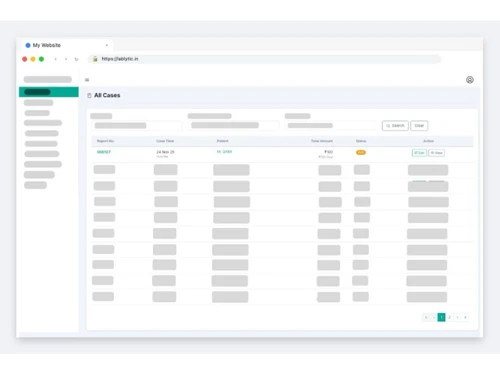Reload the page with refresh icon
Viewport: 500px width, 375px height.
pyautogui.click(x=76, y=59)
